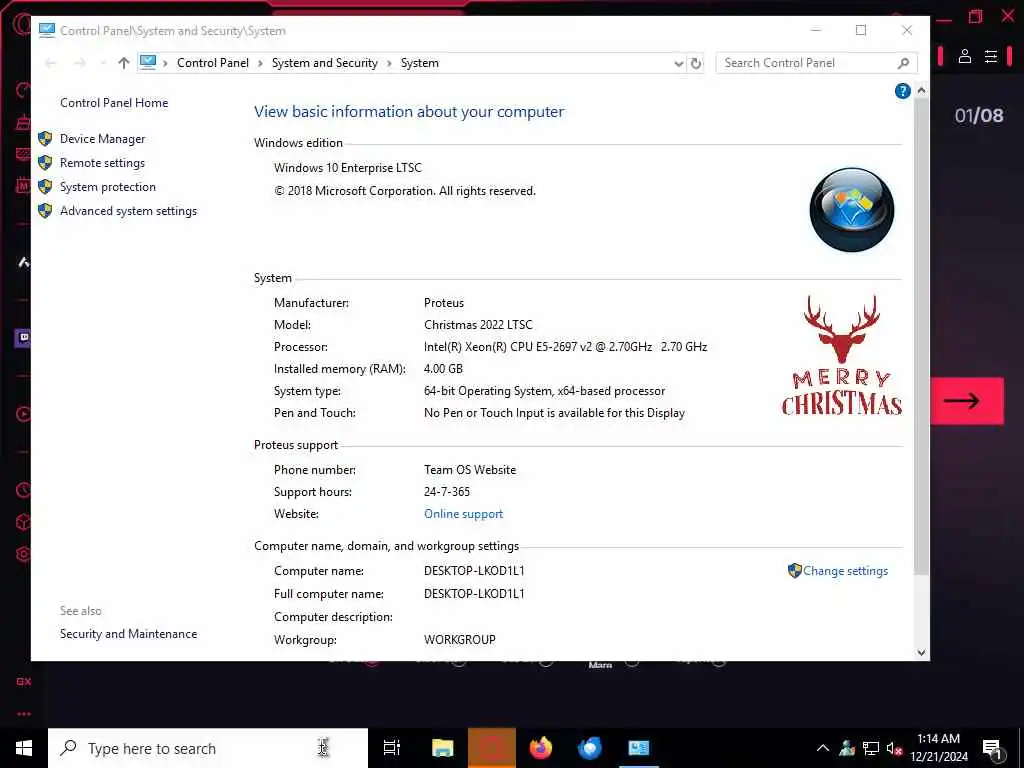
Task: Switch to Opera GX on the taskbar
Action: (x=492, y=748)
